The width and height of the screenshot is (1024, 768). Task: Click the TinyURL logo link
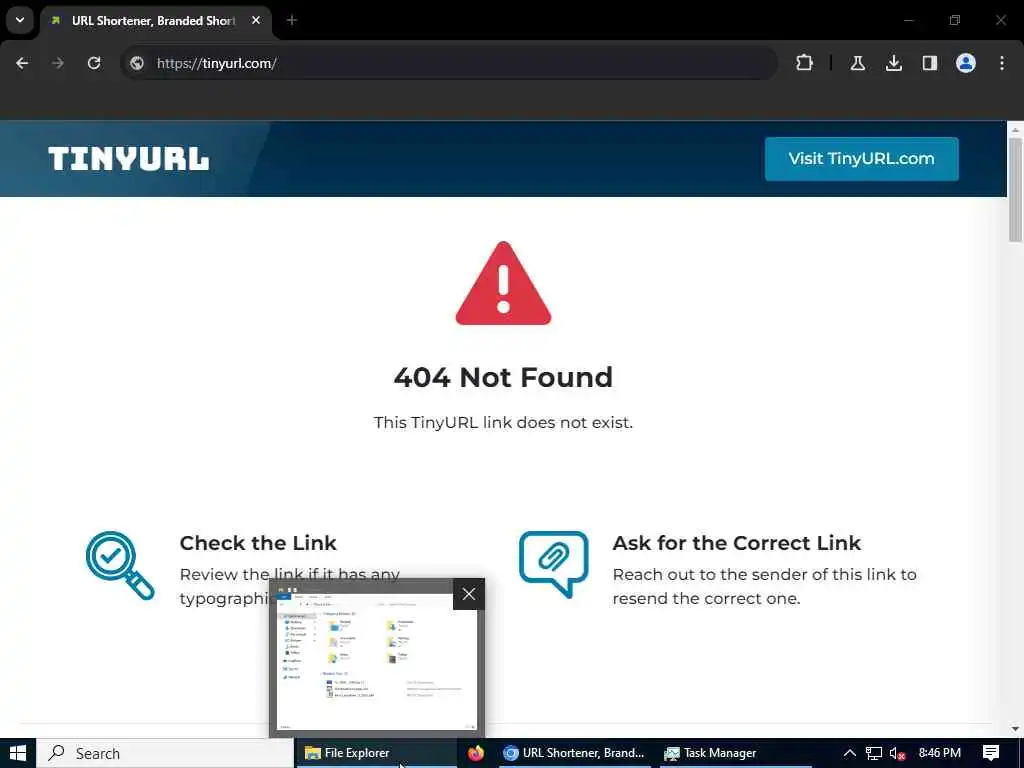(x=129, y=159)
